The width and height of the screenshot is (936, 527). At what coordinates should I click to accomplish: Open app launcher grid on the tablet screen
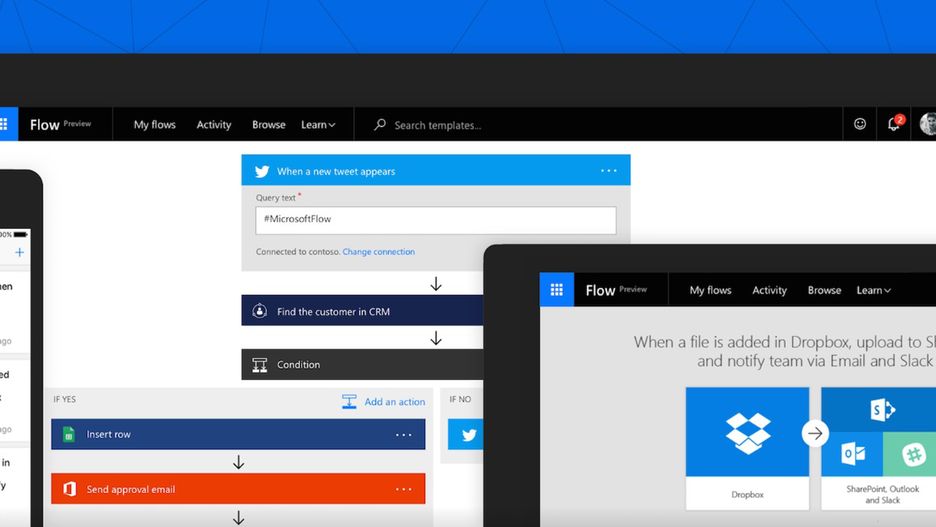557,289
